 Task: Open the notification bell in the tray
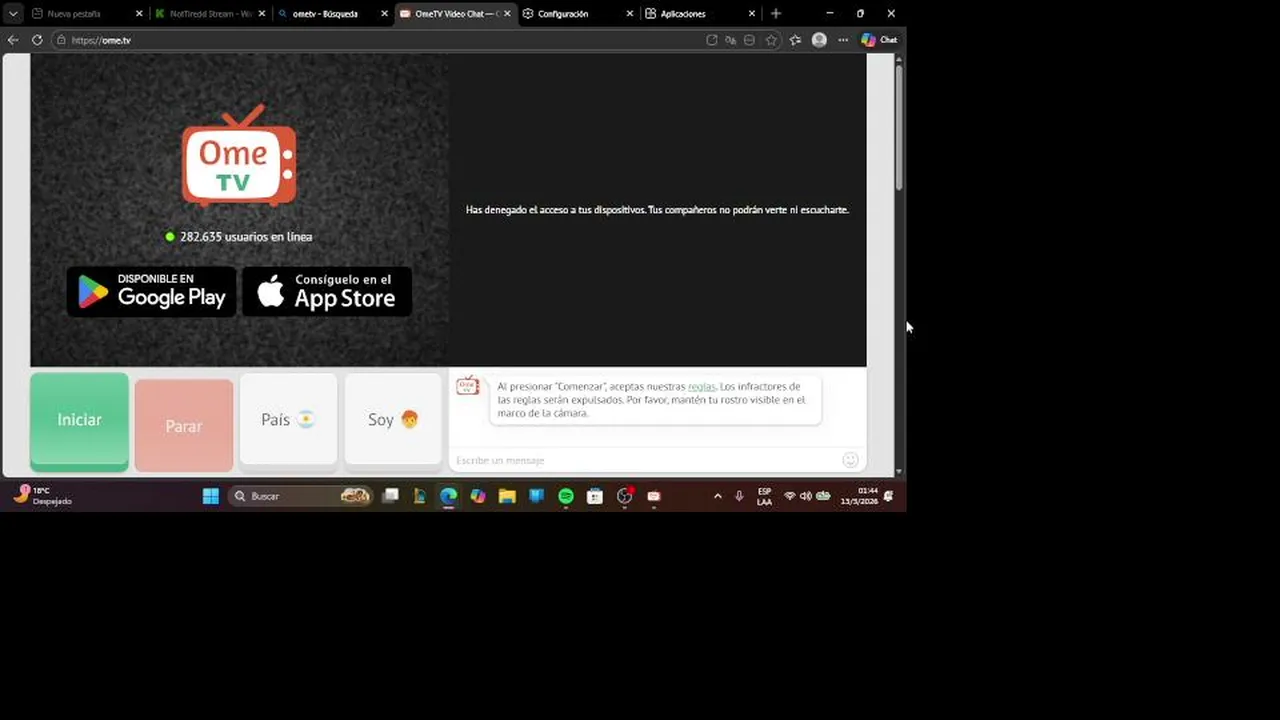[x=889, y=496]
